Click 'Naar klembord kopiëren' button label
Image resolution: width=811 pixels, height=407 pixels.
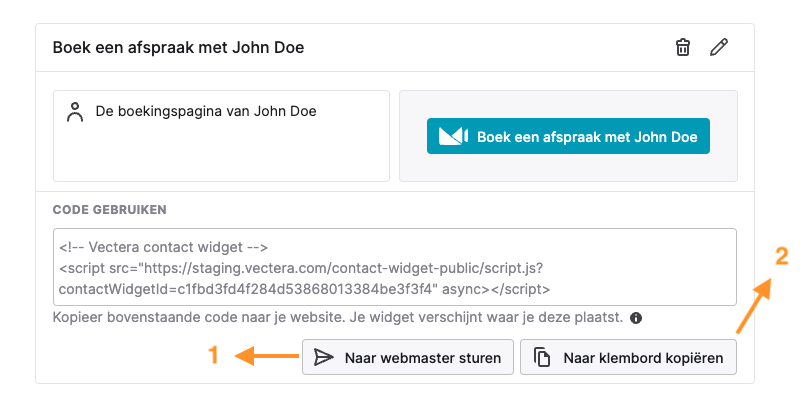643,357
